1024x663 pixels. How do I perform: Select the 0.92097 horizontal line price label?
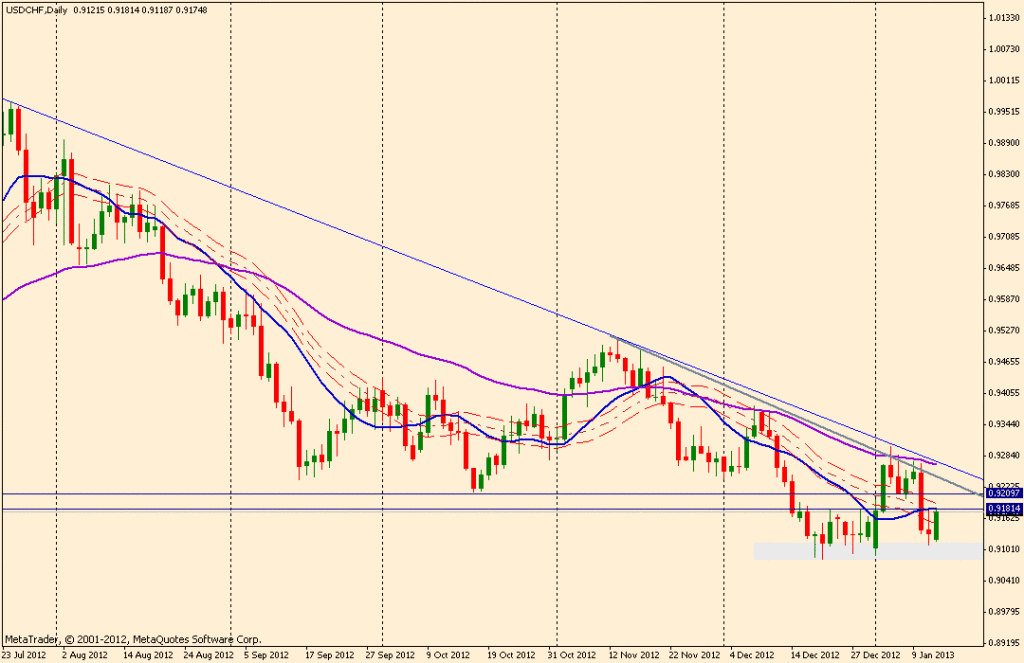(x=1002, y=493)
